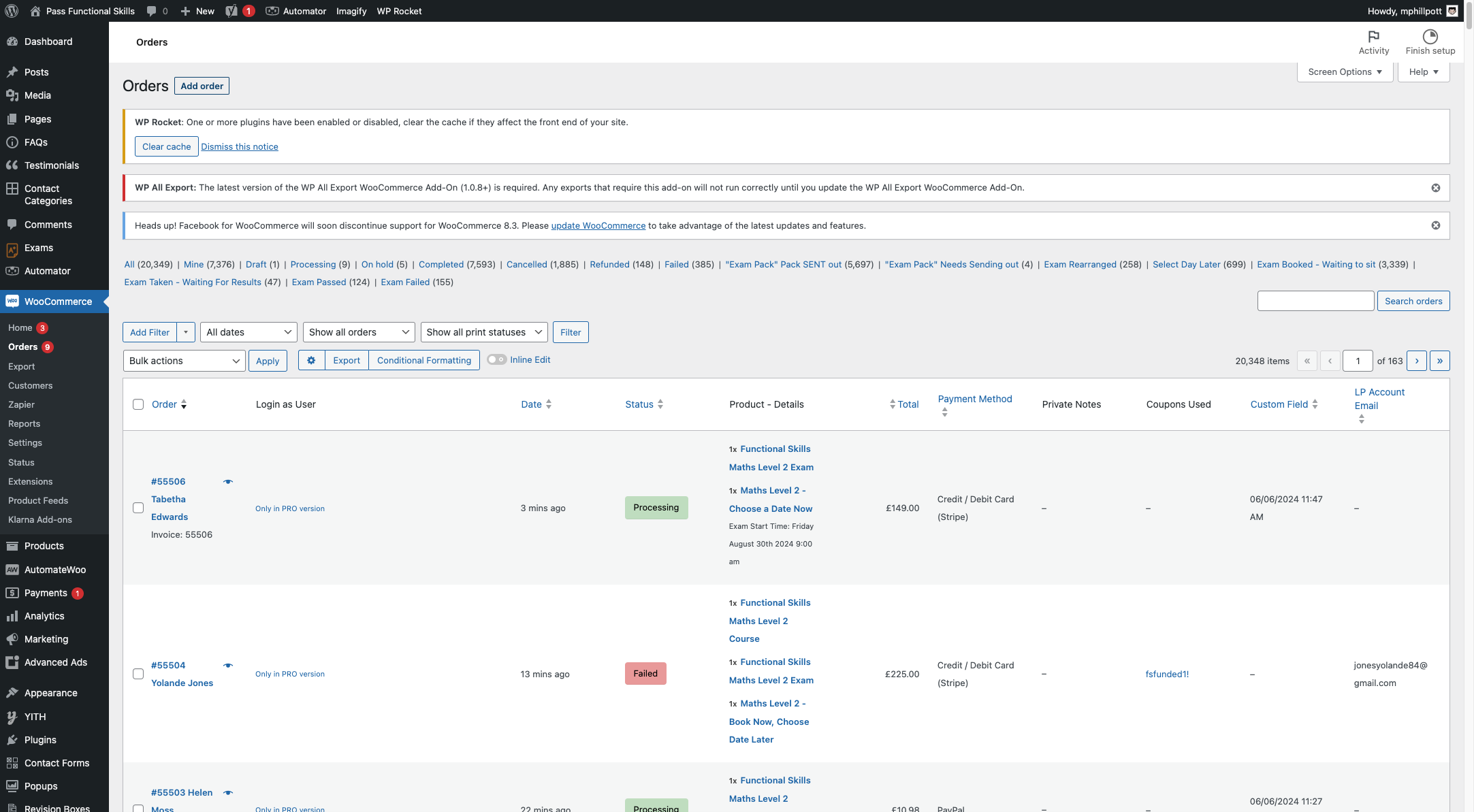Click Dismiss this notice link
The width and height of the screenshot is (1474, 812).
click(240, 146)
